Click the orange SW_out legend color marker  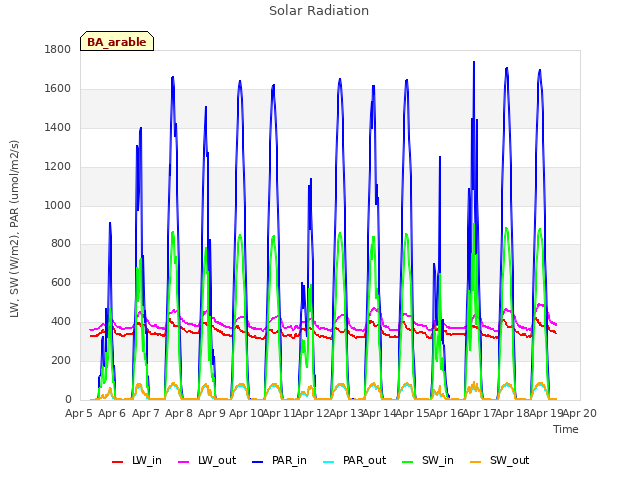click(475, 462)
